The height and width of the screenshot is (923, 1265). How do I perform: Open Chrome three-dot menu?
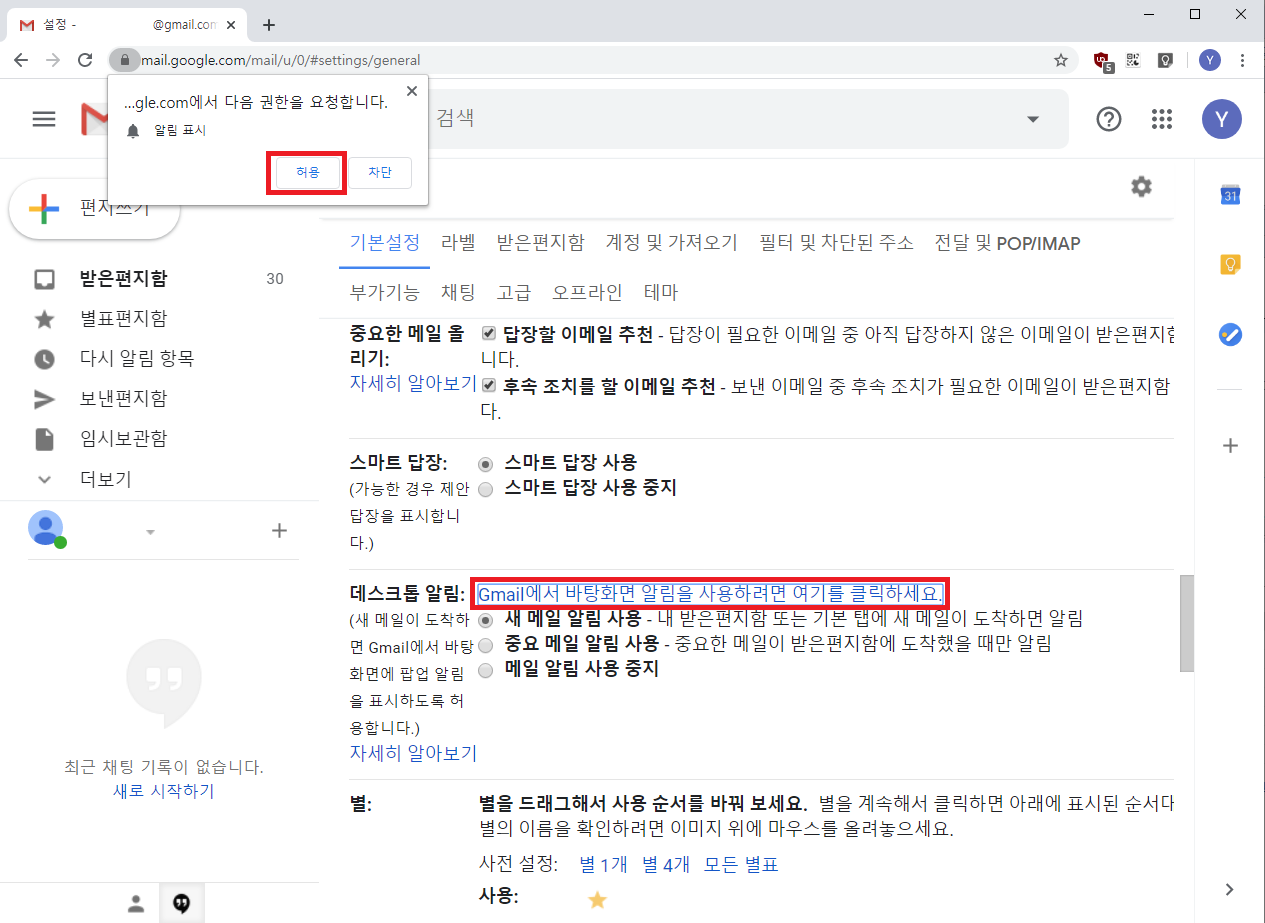1243,60
